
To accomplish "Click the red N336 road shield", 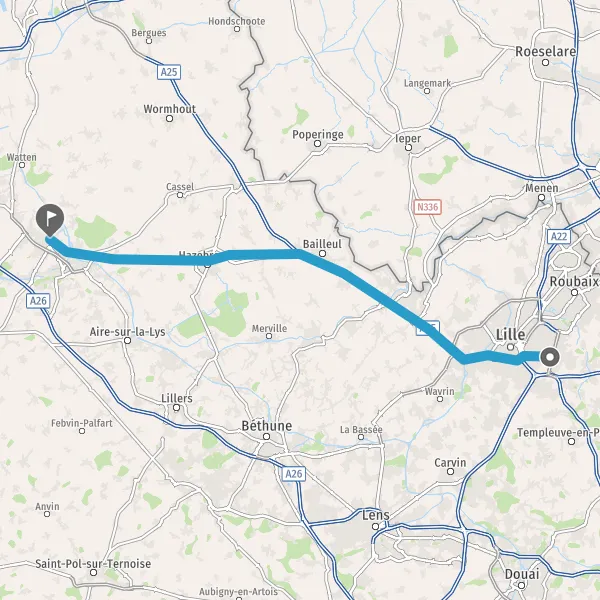I will pos(427,207).
